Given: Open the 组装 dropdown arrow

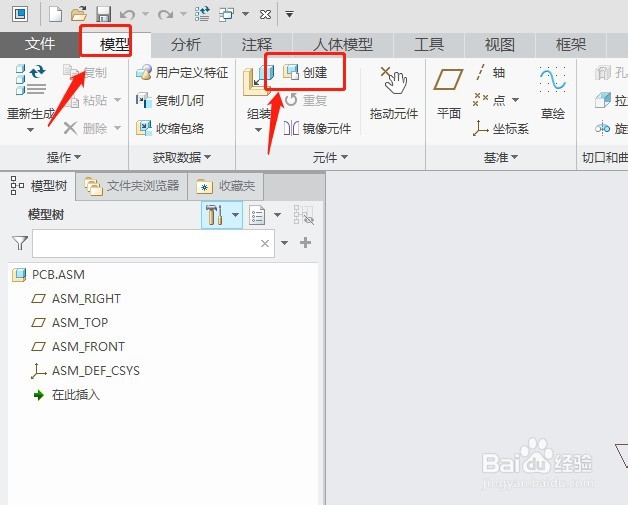Looking at the screenshot, I should tap(258, 130).
